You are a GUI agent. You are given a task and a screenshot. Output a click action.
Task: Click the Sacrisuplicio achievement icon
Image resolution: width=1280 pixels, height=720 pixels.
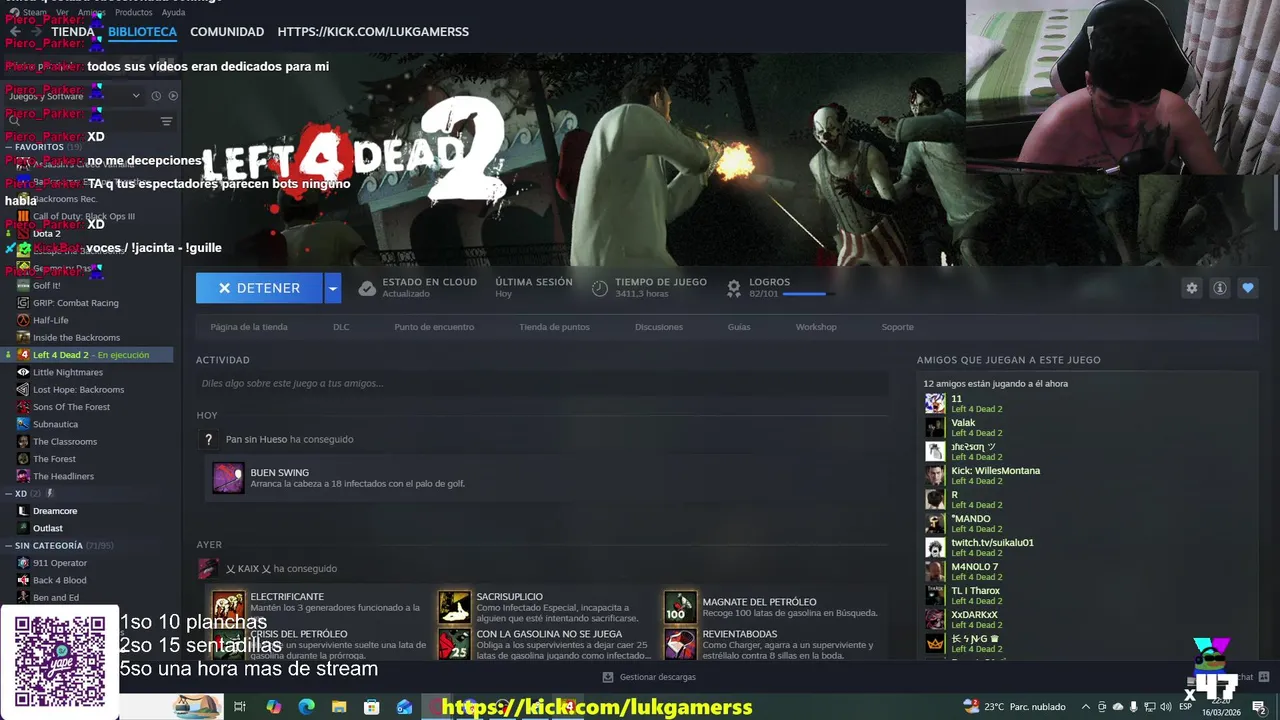tap(454, 607)
